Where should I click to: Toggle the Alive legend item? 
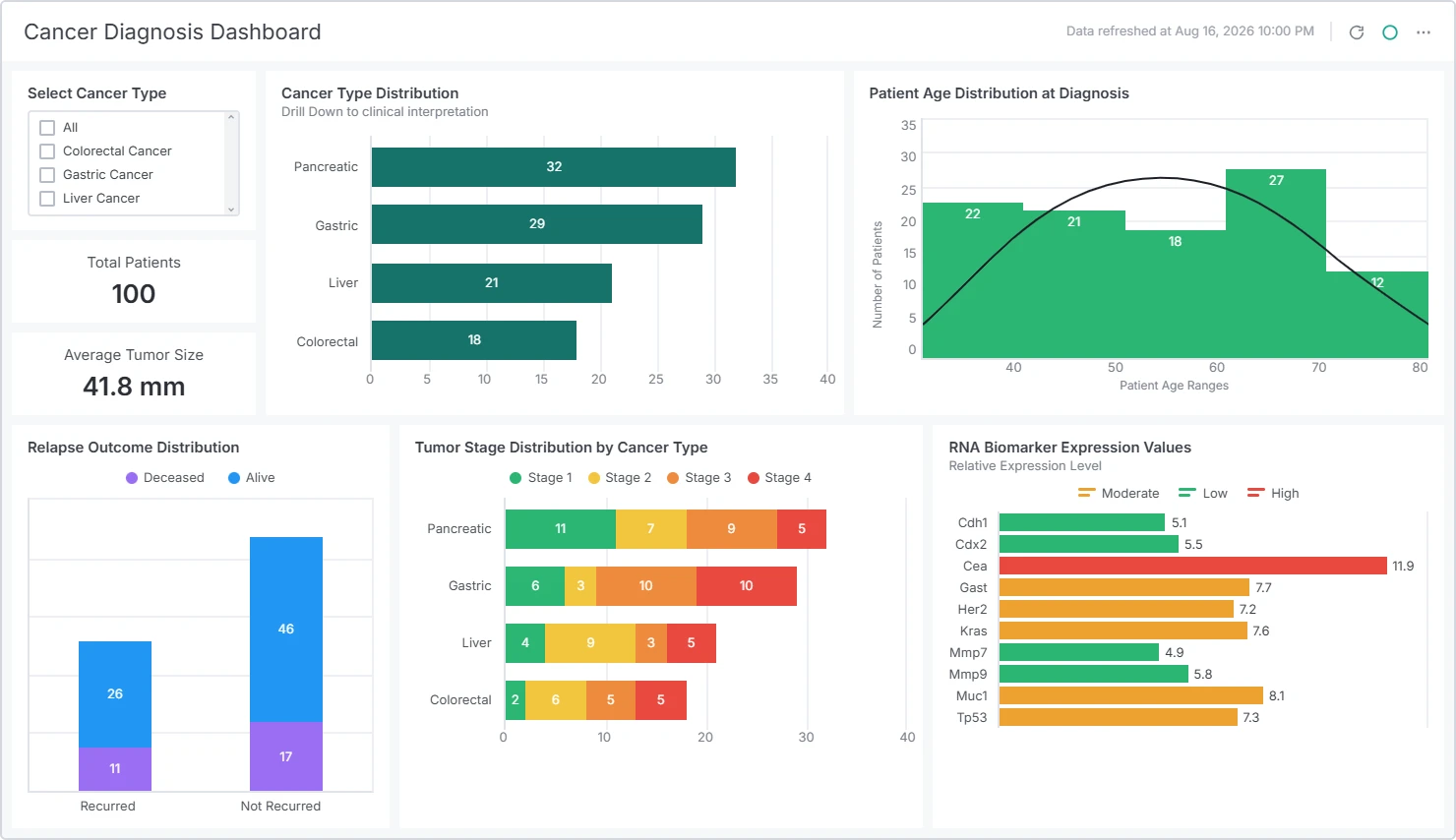pyautogui.click(x=252, y=478)
